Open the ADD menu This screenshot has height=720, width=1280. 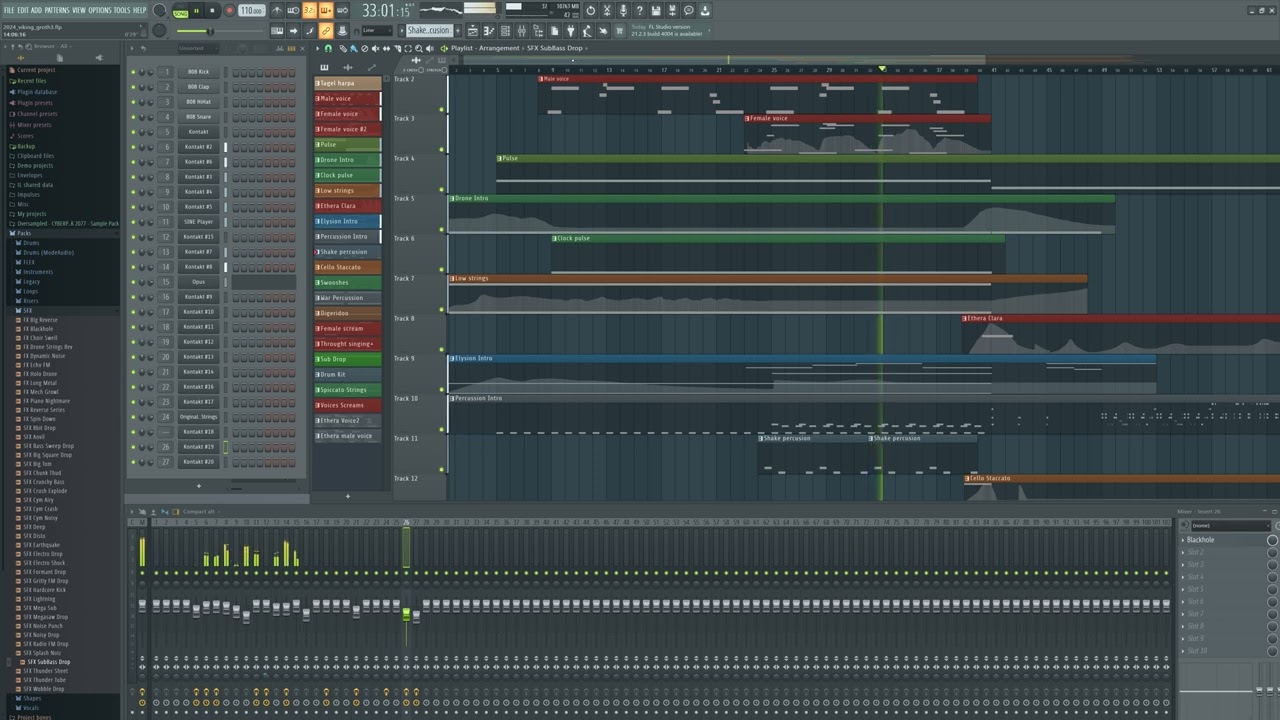click(36, 10)
